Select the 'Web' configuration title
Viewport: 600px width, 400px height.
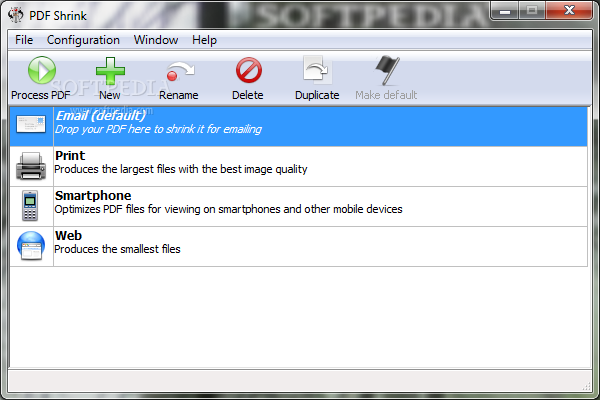coord(68,235)
